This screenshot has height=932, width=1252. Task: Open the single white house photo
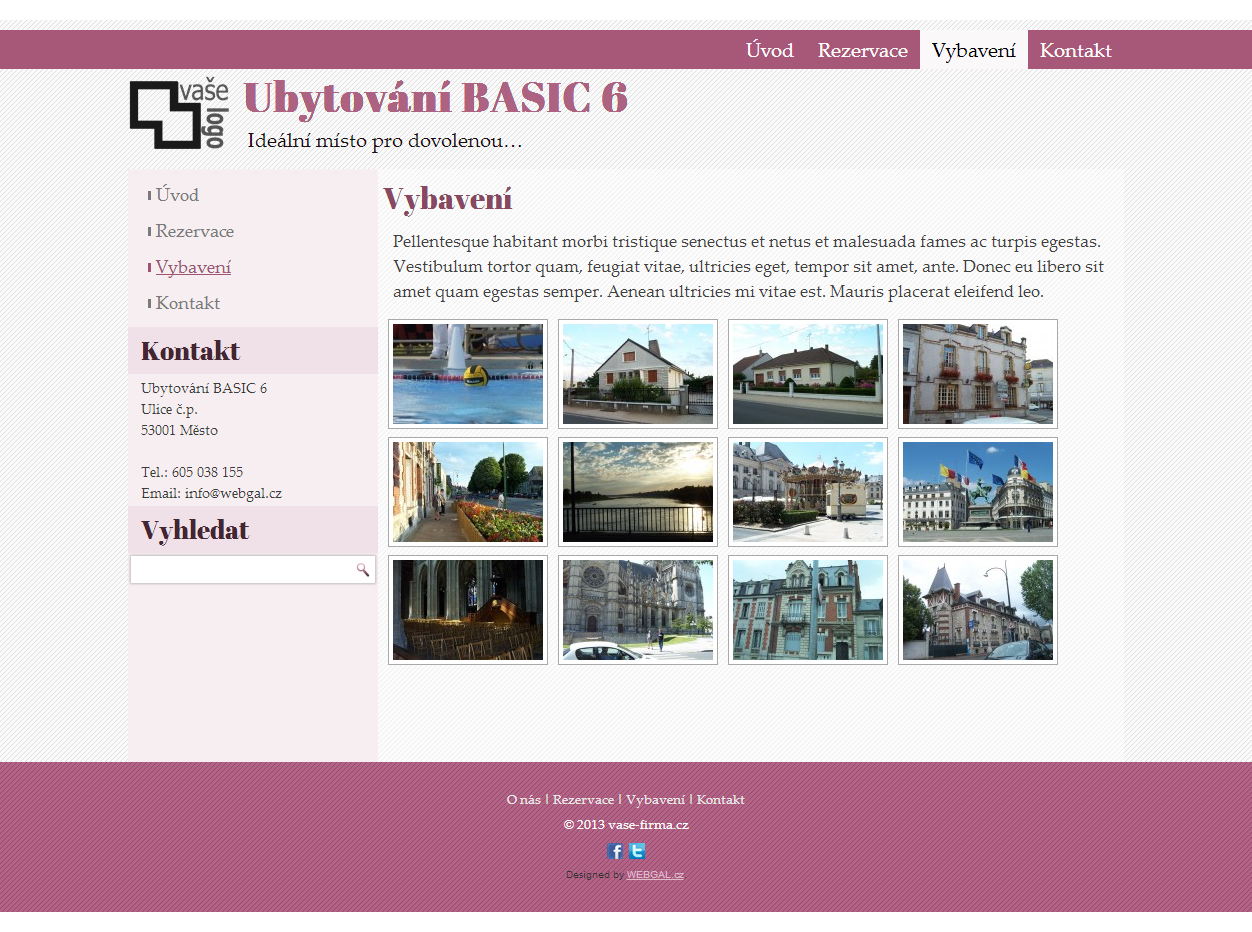tap(638, 374)
